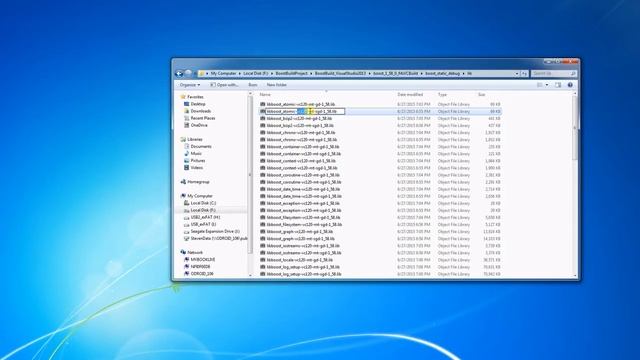This screenshot has height=360, width=640.
Task: Click the Forward navigation arrow button
Action: (x=188, y=73)
